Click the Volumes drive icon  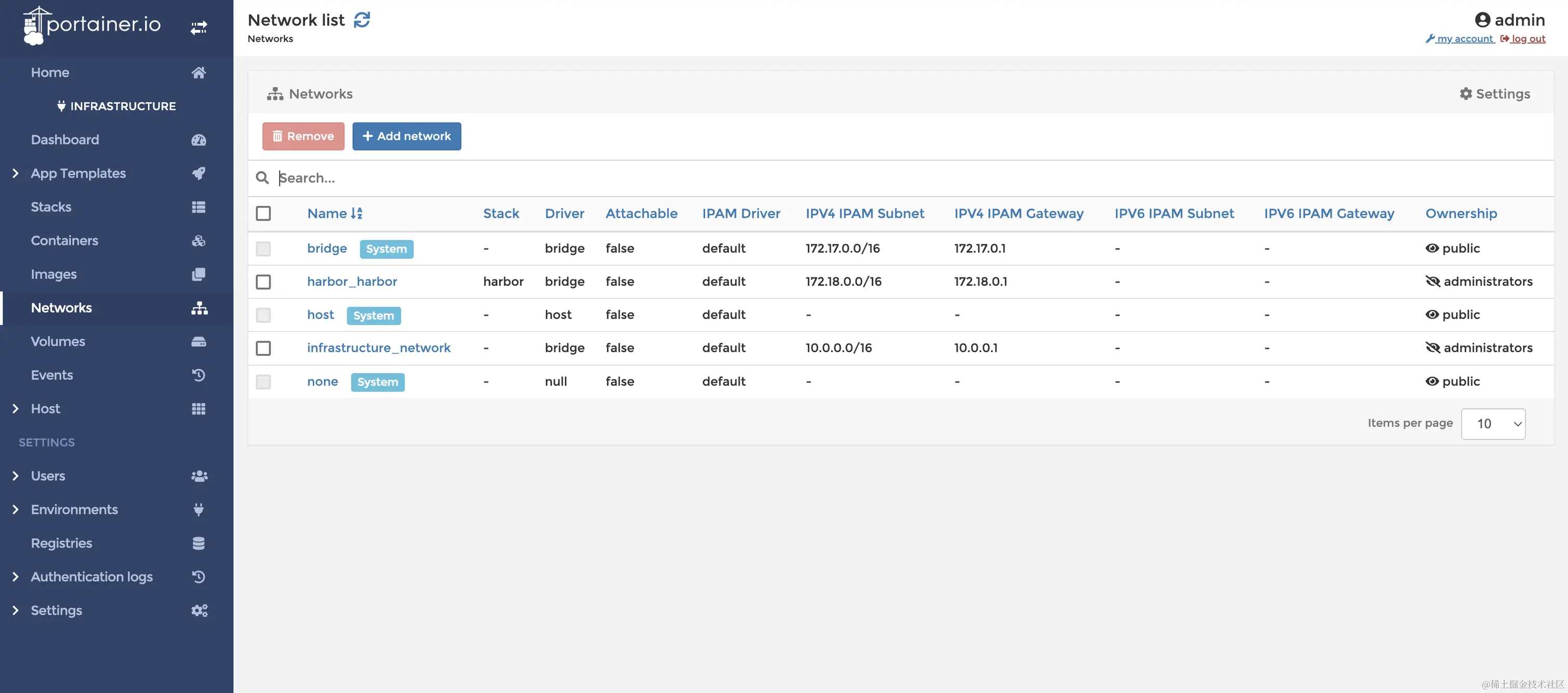click(199, 342)
